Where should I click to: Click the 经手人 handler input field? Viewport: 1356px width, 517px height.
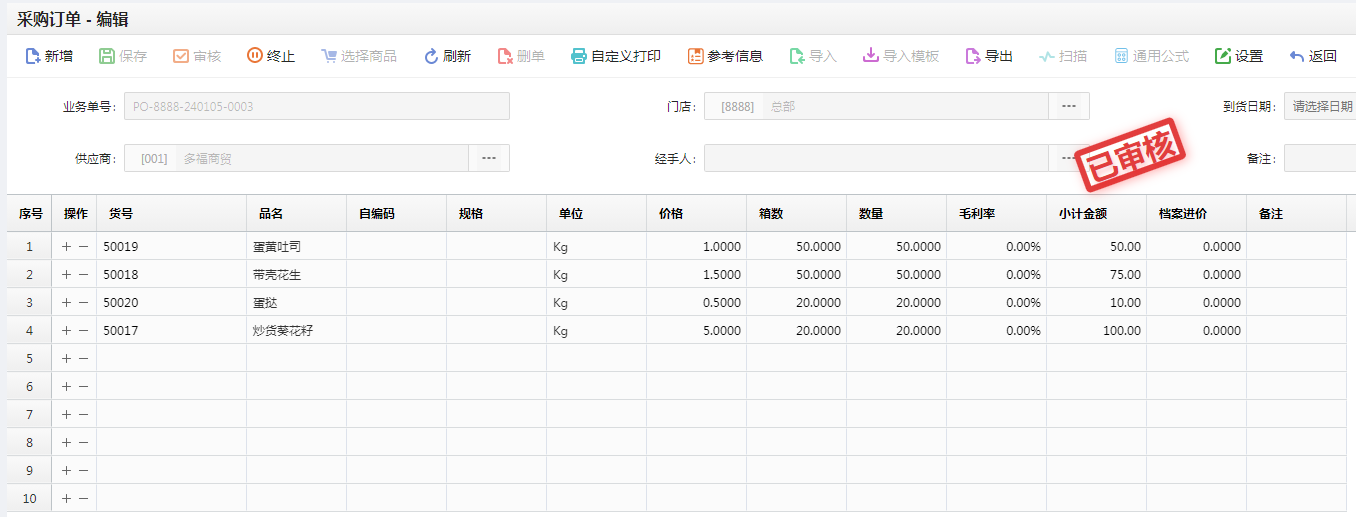click(x=876, y=158)
